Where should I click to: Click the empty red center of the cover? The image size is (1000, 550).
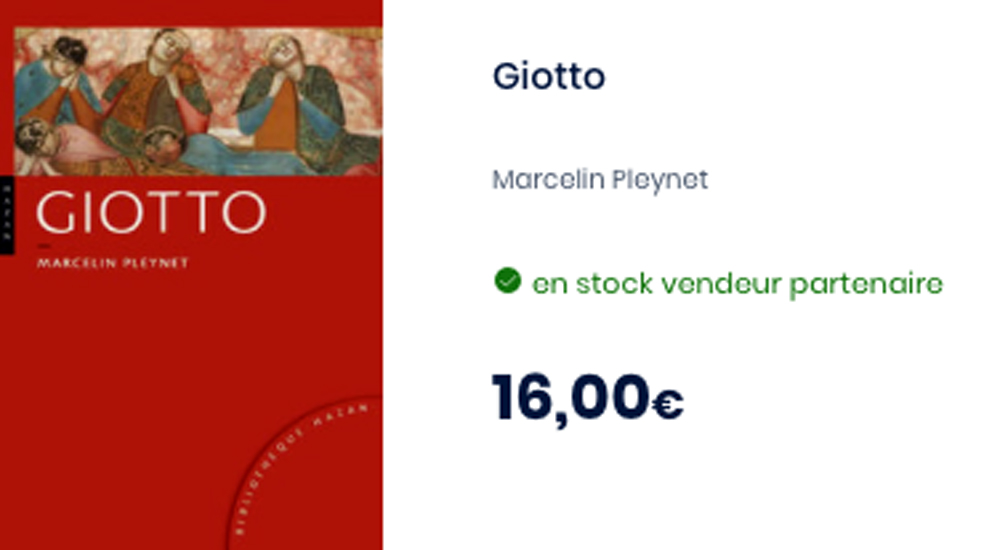pos(190,380)
